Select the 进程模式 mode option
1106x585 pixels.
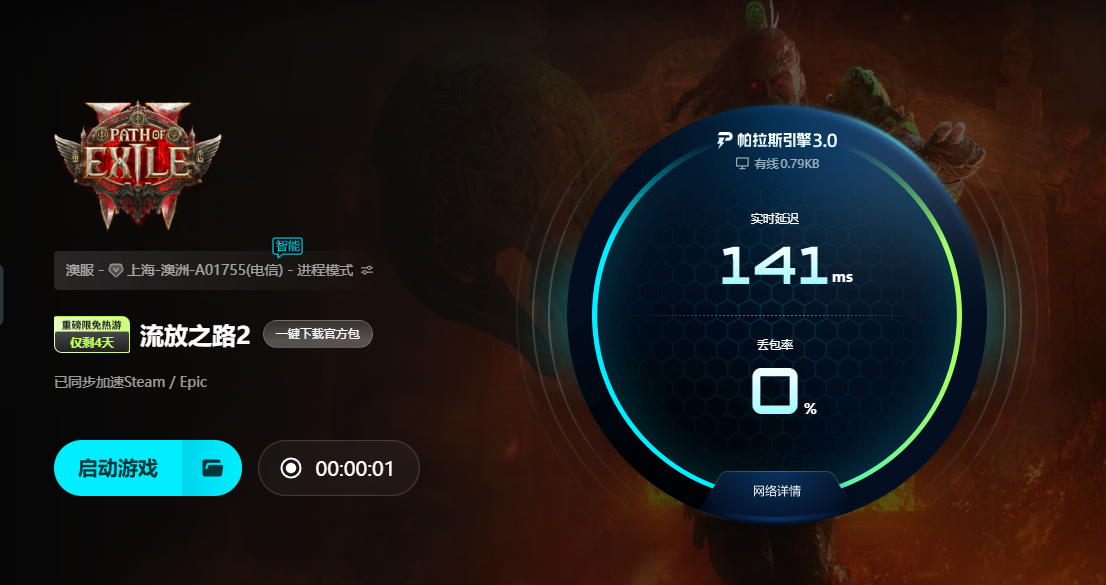tap(324, 270)
